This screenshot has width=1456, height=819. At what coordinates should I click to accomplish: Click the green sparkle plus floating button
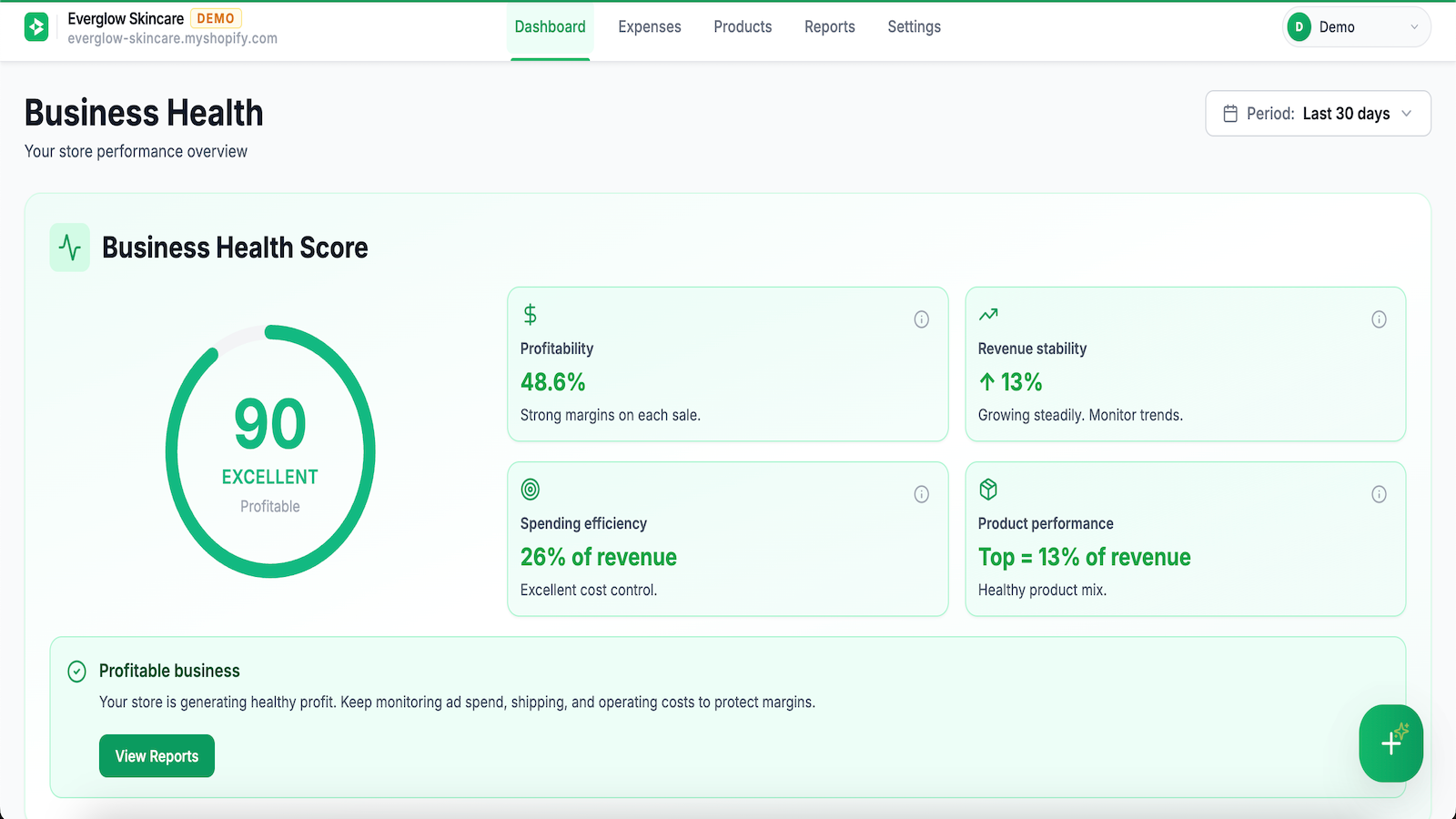tap(1391, 743)
